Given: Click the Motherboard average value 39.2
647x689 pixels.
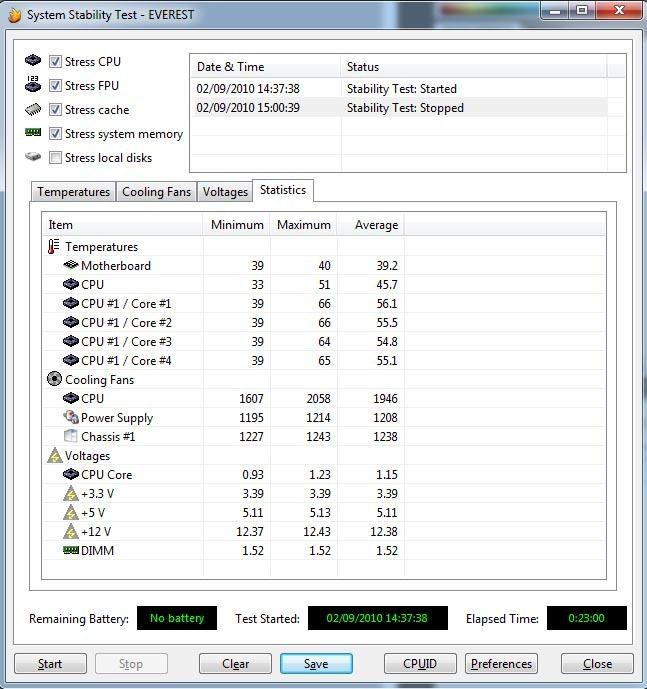Looking at the screenshot, I should (x=387, y=265).
